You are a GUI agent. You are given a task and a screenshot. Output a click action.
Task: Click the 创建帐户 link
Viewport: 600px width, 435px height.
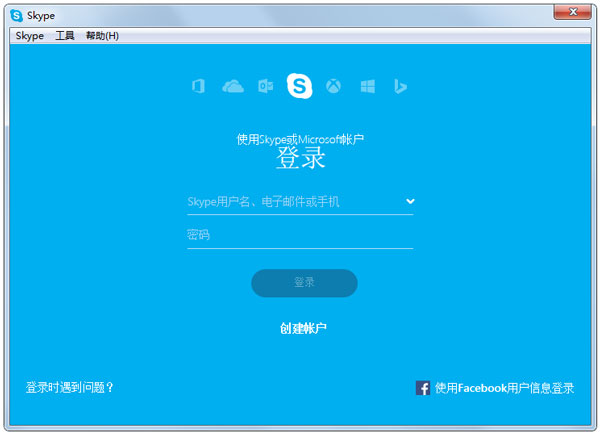point(303,328)
